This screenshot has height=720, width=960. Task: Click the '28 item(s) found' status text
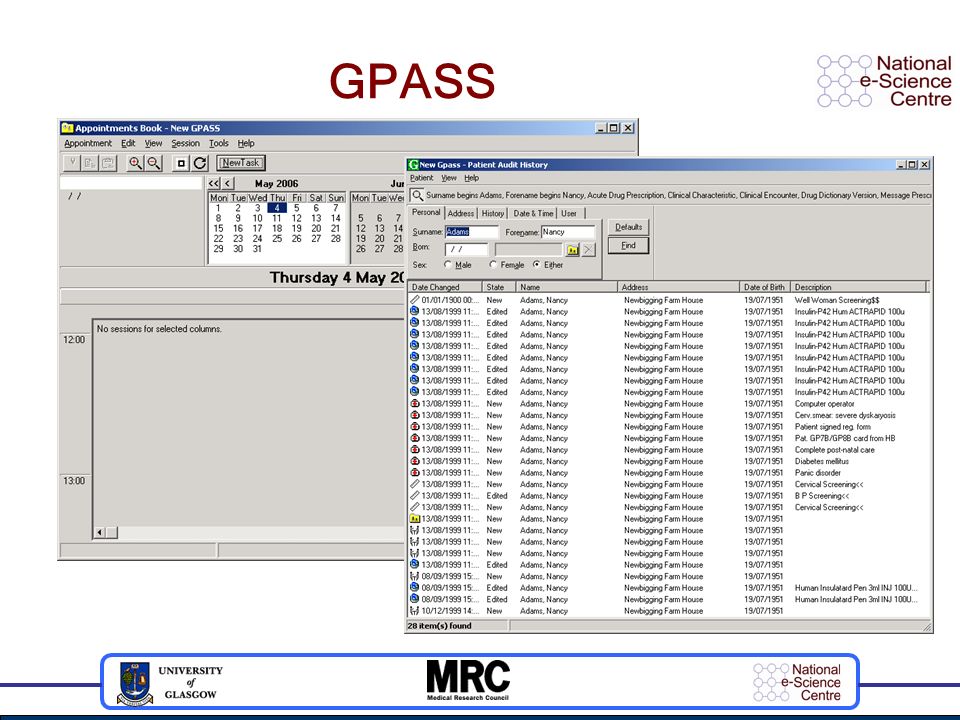click(x=440, y=626)
